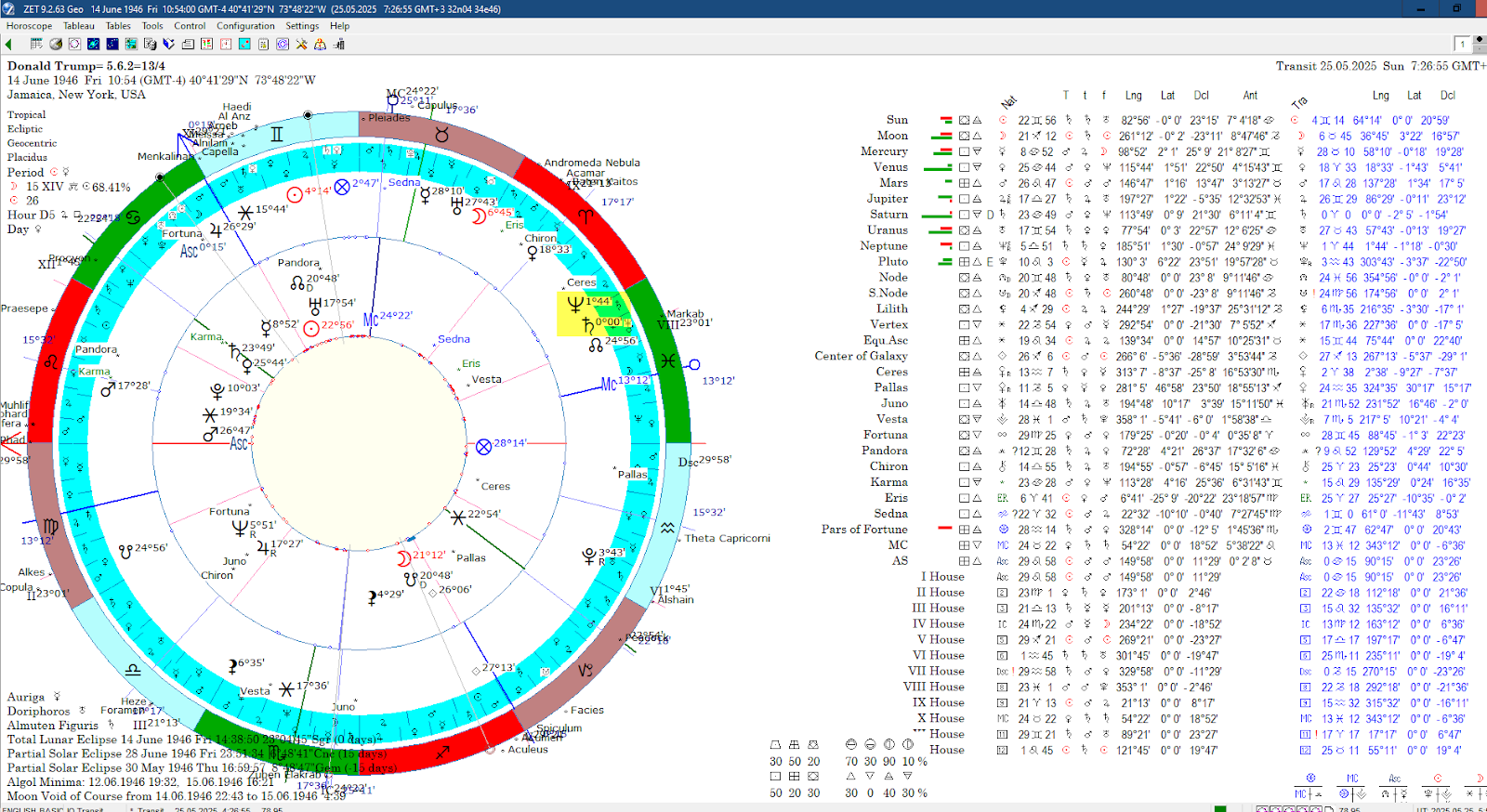Open the Configuration menu

point(245,26)
